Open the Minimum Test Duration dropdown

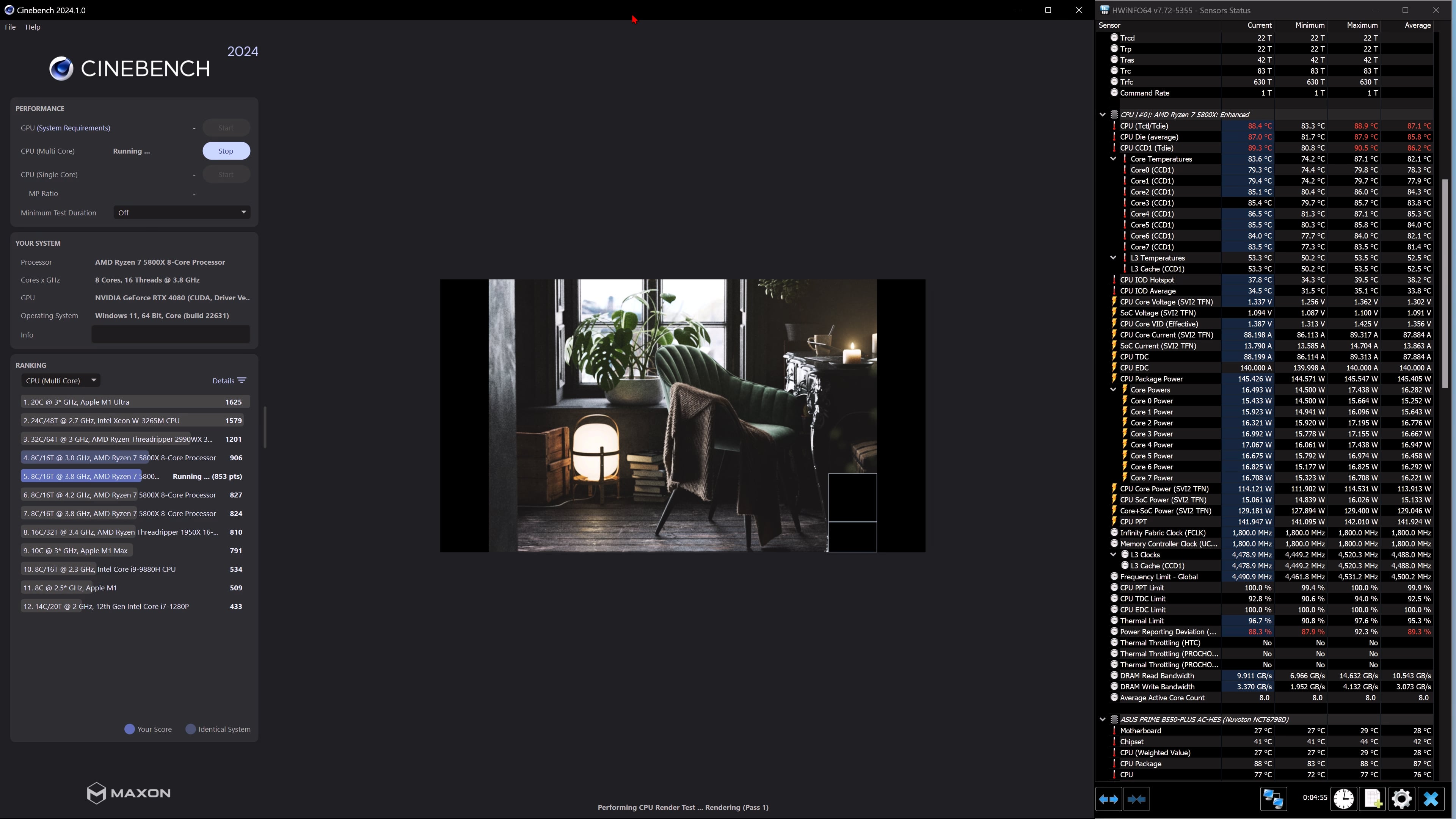(x=182, y=212)
